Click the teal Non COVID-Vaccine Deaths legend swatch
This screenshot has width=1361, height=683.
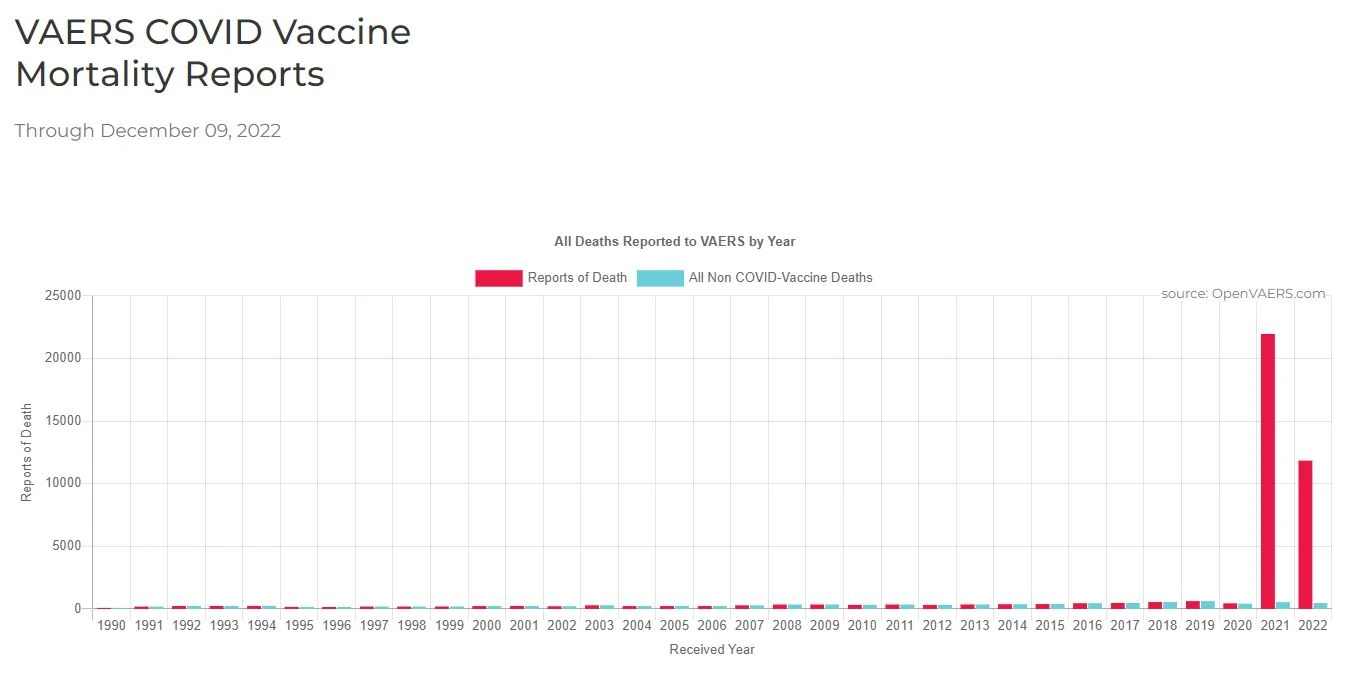click(x=660, y=278)
